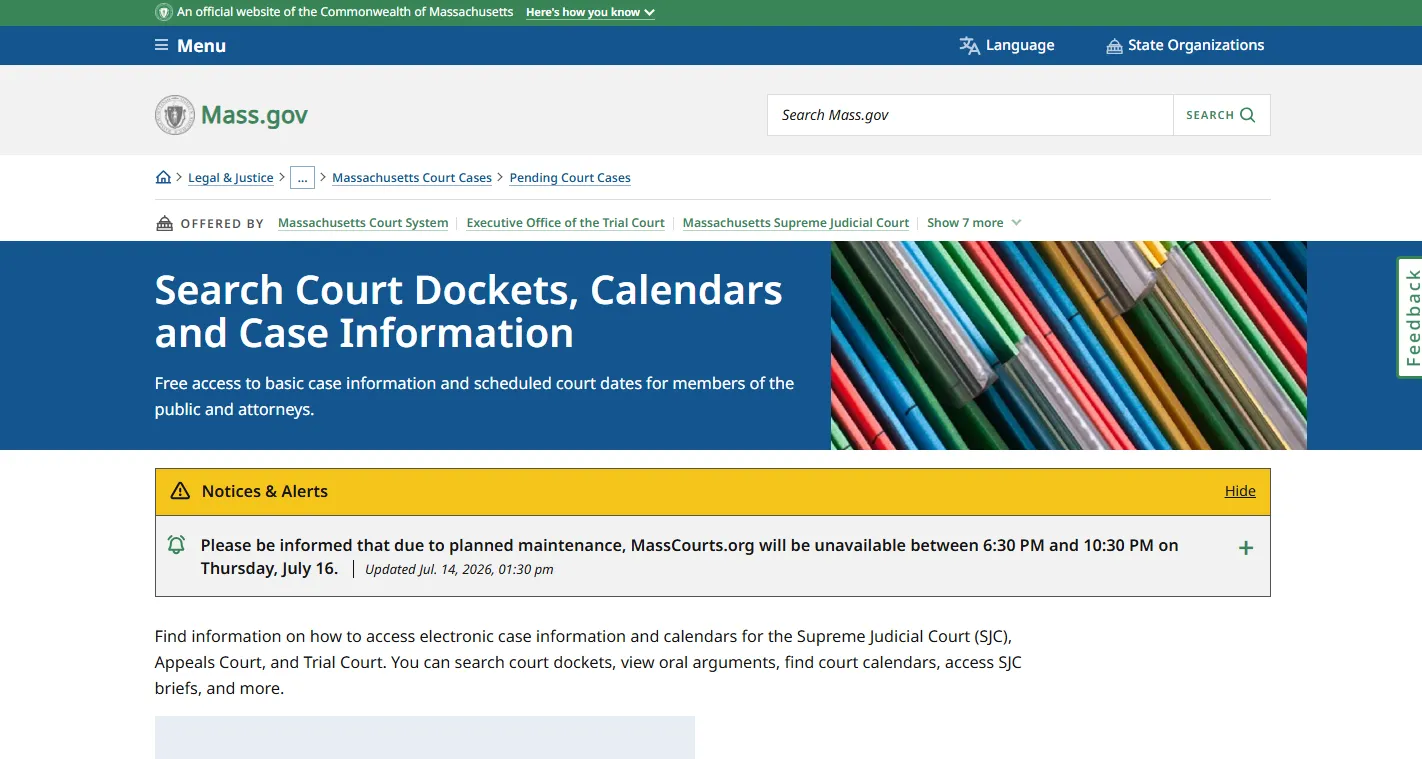Expand the collapsed breadcrumb ellipsis

tap(302, 178)
